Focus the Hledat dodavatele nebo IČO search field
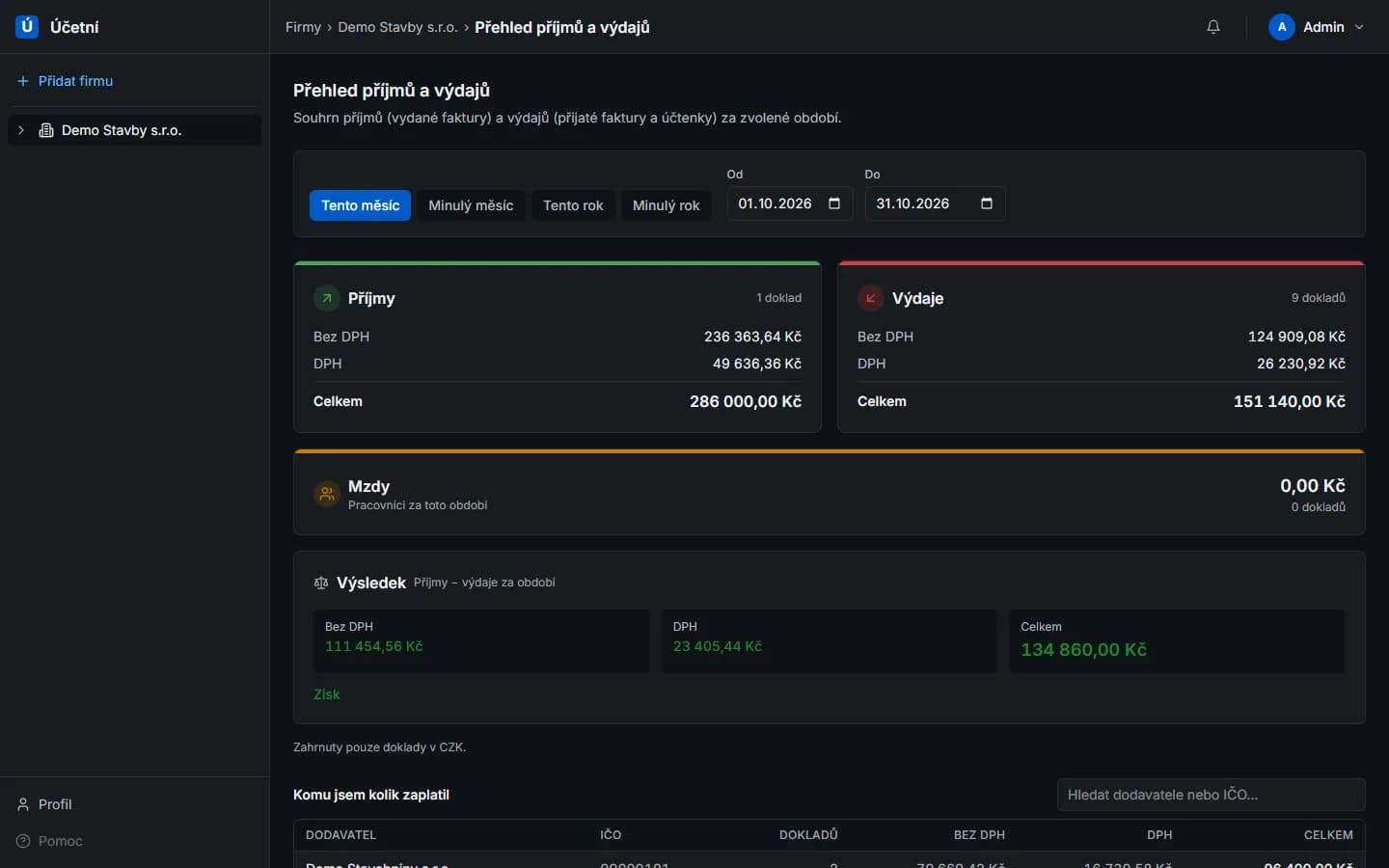 pos(1211,795)
